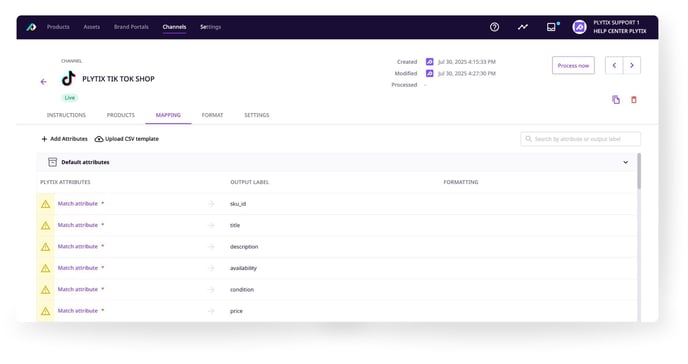Click the Live status badge
The height and width of the screenshot is (364, 688).
70,98
